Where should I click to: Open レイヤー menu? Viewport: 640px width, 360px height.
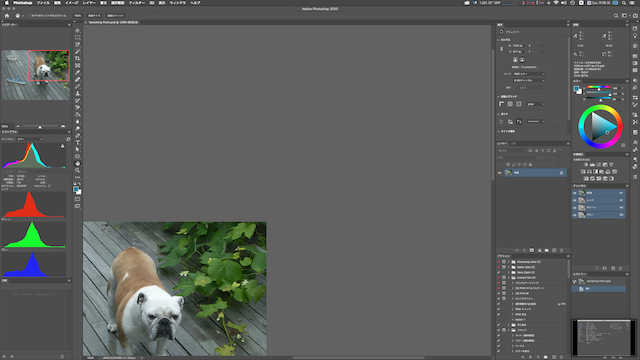point(89,3)
